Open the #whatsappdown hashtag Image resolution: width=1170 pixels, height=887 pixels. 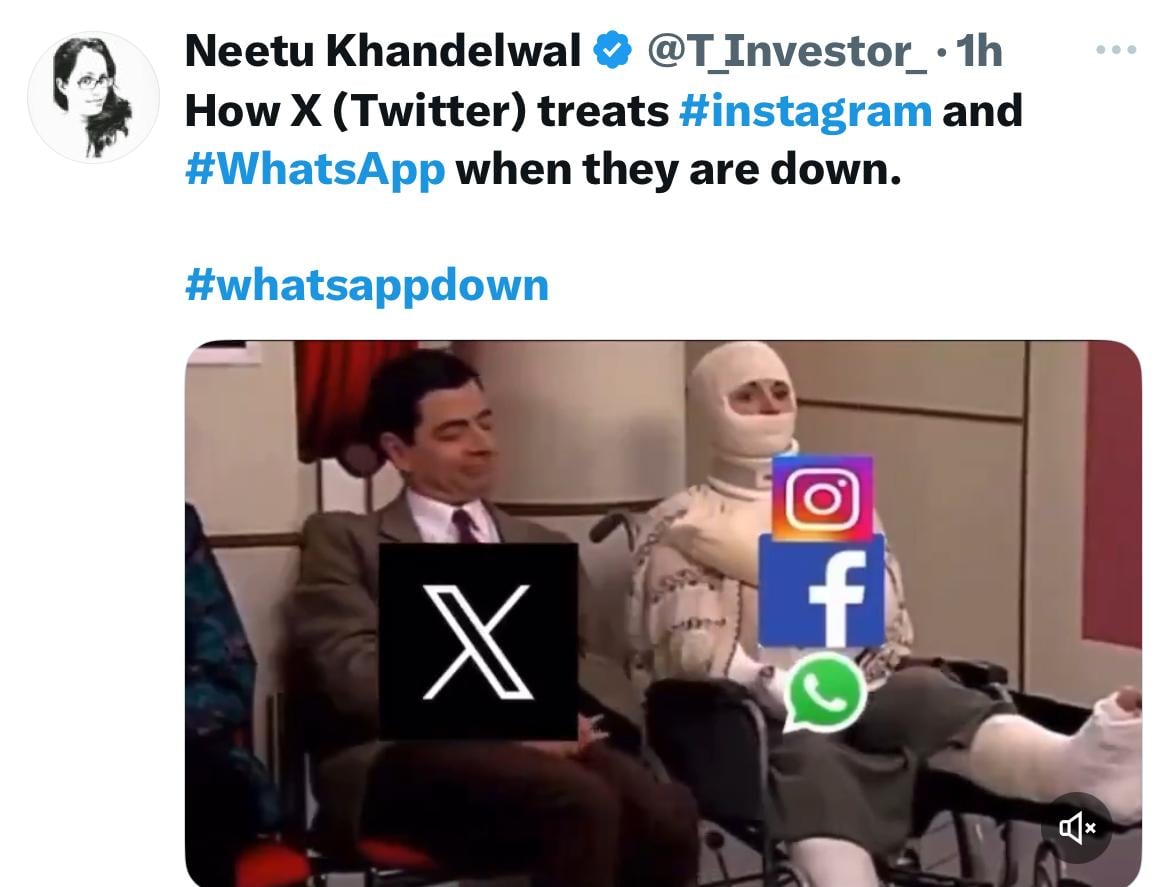(367, 285)
